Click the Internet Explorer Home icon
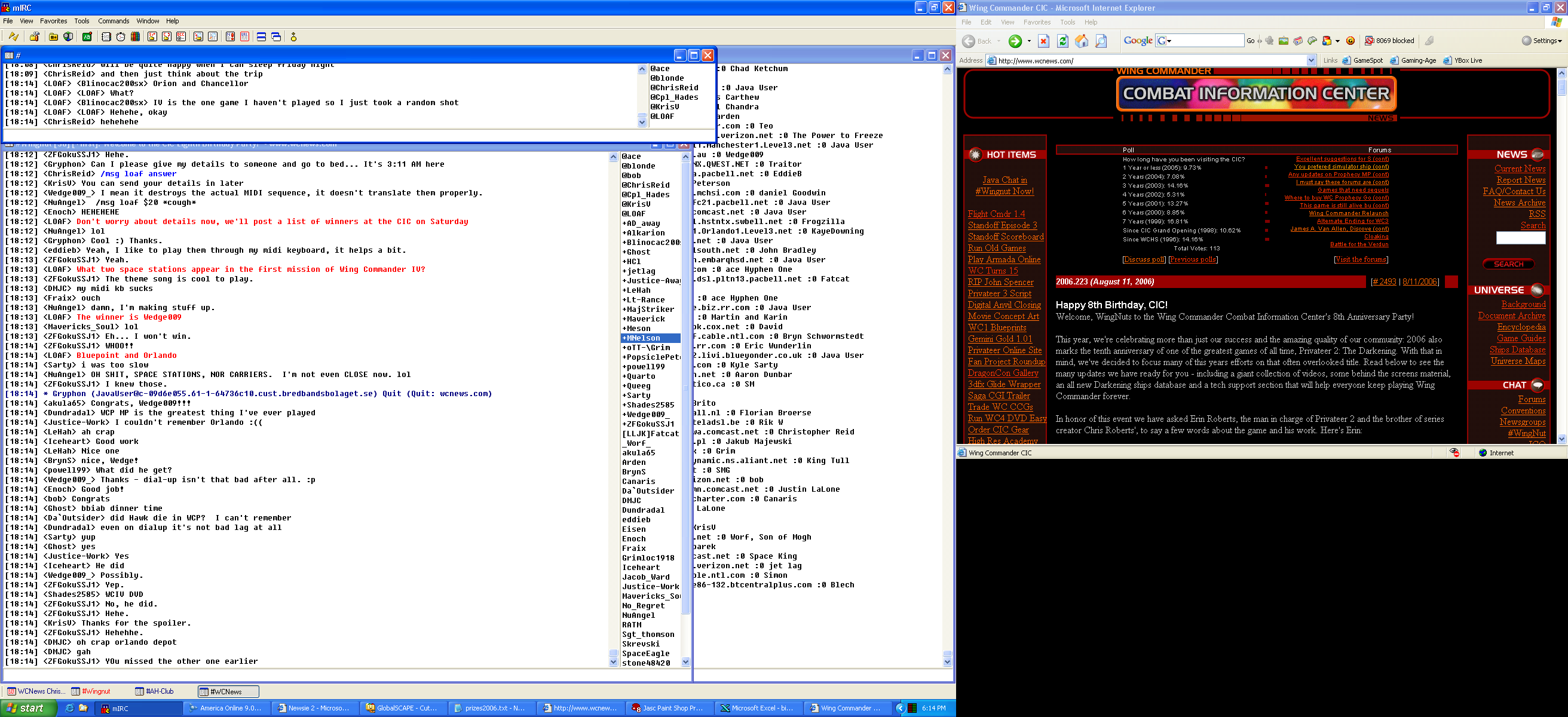Viewport: 1568px width, 717px height. click(1082, 41)
